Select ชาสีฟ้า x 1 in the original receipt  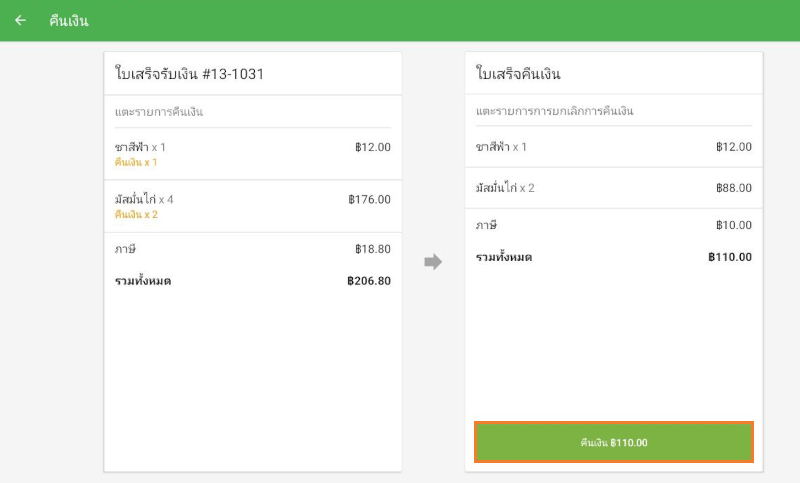141,147
